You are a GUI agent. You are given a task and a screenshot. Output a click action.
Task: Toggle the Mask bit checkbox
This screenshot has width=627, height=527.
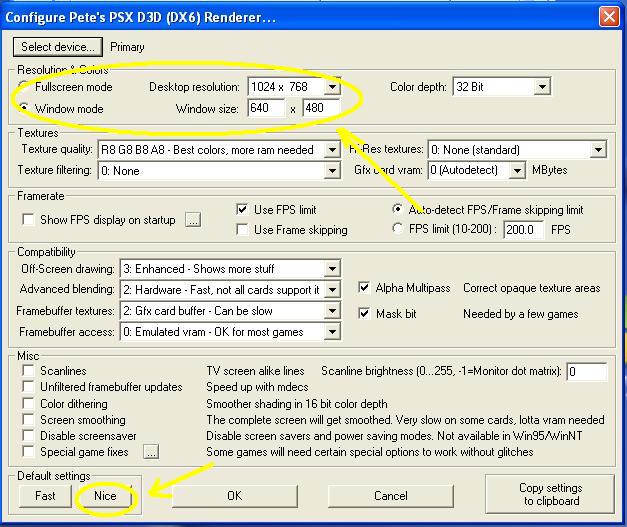click(364, 313)
